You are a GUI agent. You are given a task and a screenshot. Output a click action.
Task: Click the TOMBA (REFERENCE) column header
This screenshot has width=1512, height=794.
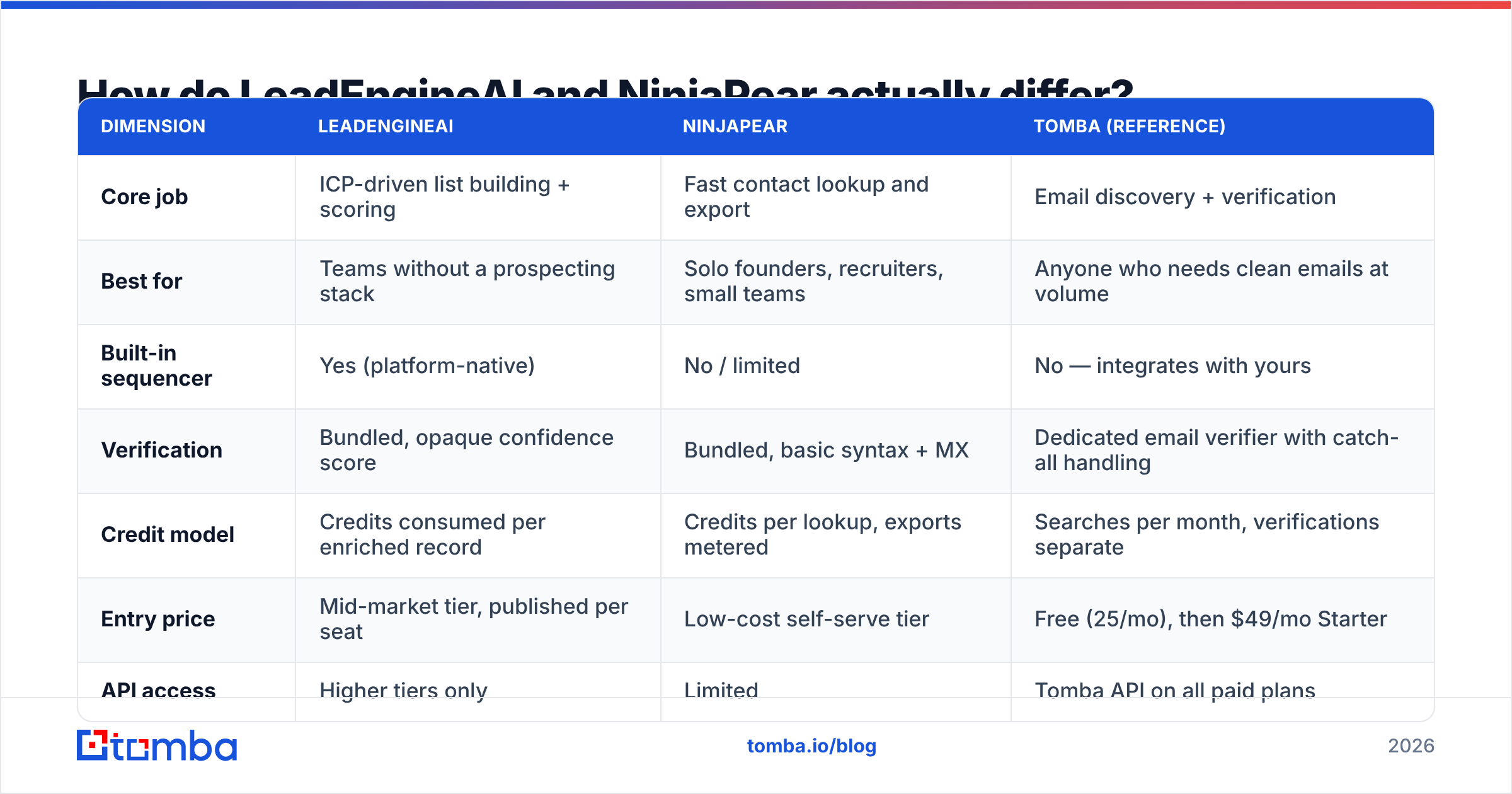point(1130,126)
